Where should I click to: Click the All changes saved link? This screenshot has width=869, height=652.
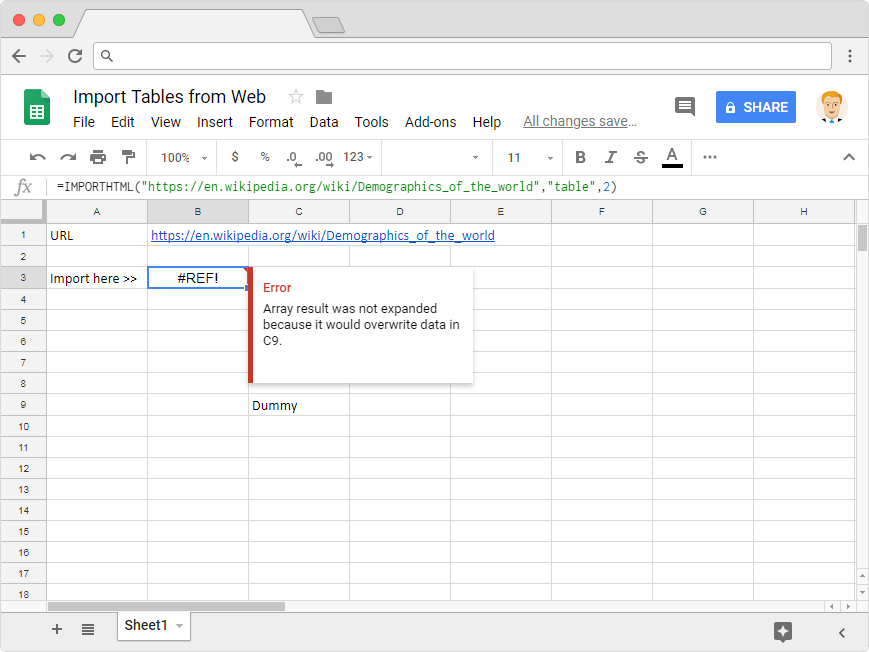pyautogui.click(x=580, y=121)
